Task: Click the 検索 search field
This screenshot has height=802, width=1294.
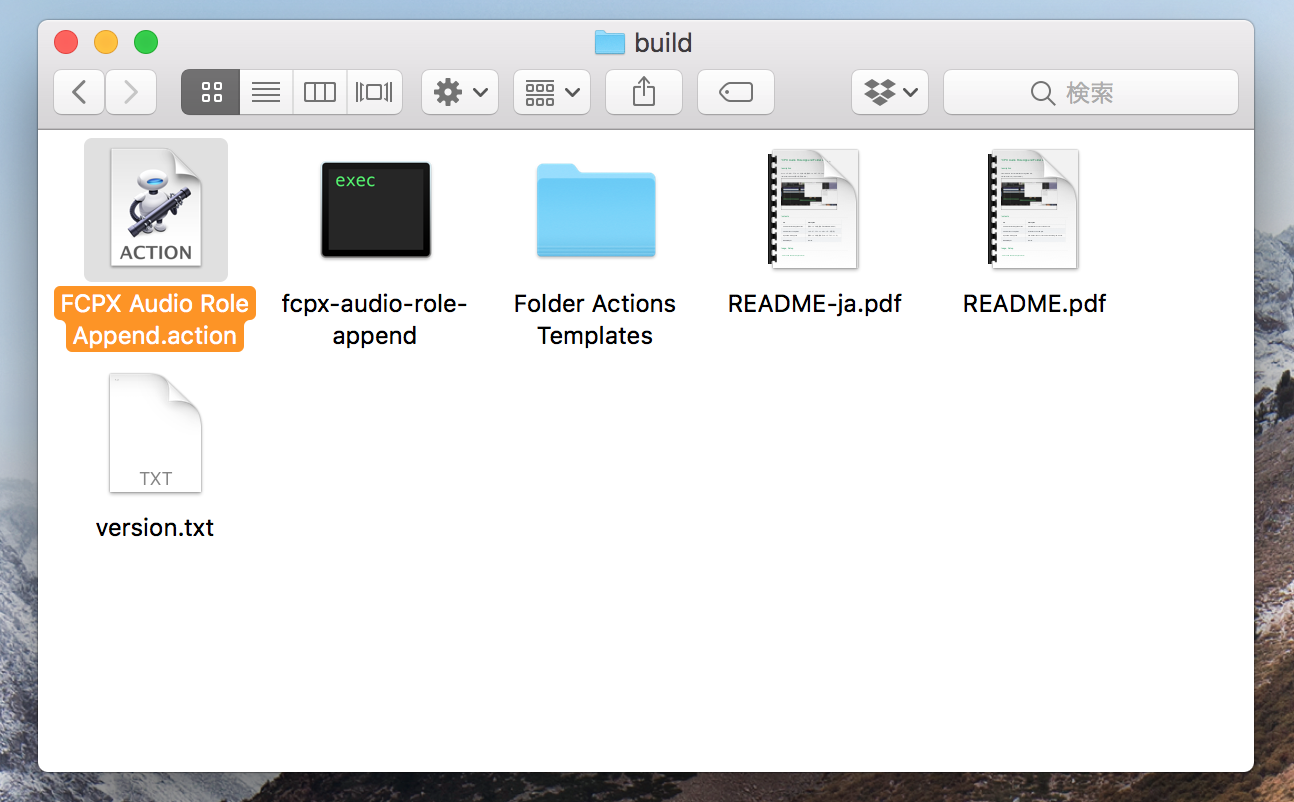Action: tap(1091, 92)
